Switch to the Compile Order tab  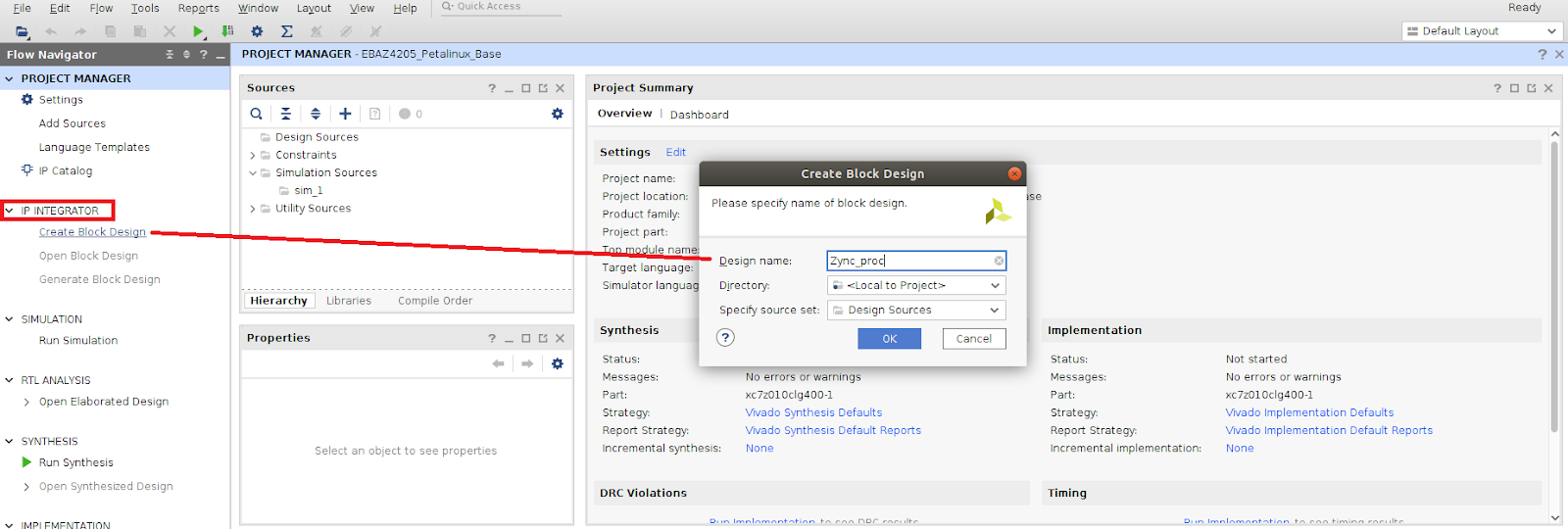435,301
